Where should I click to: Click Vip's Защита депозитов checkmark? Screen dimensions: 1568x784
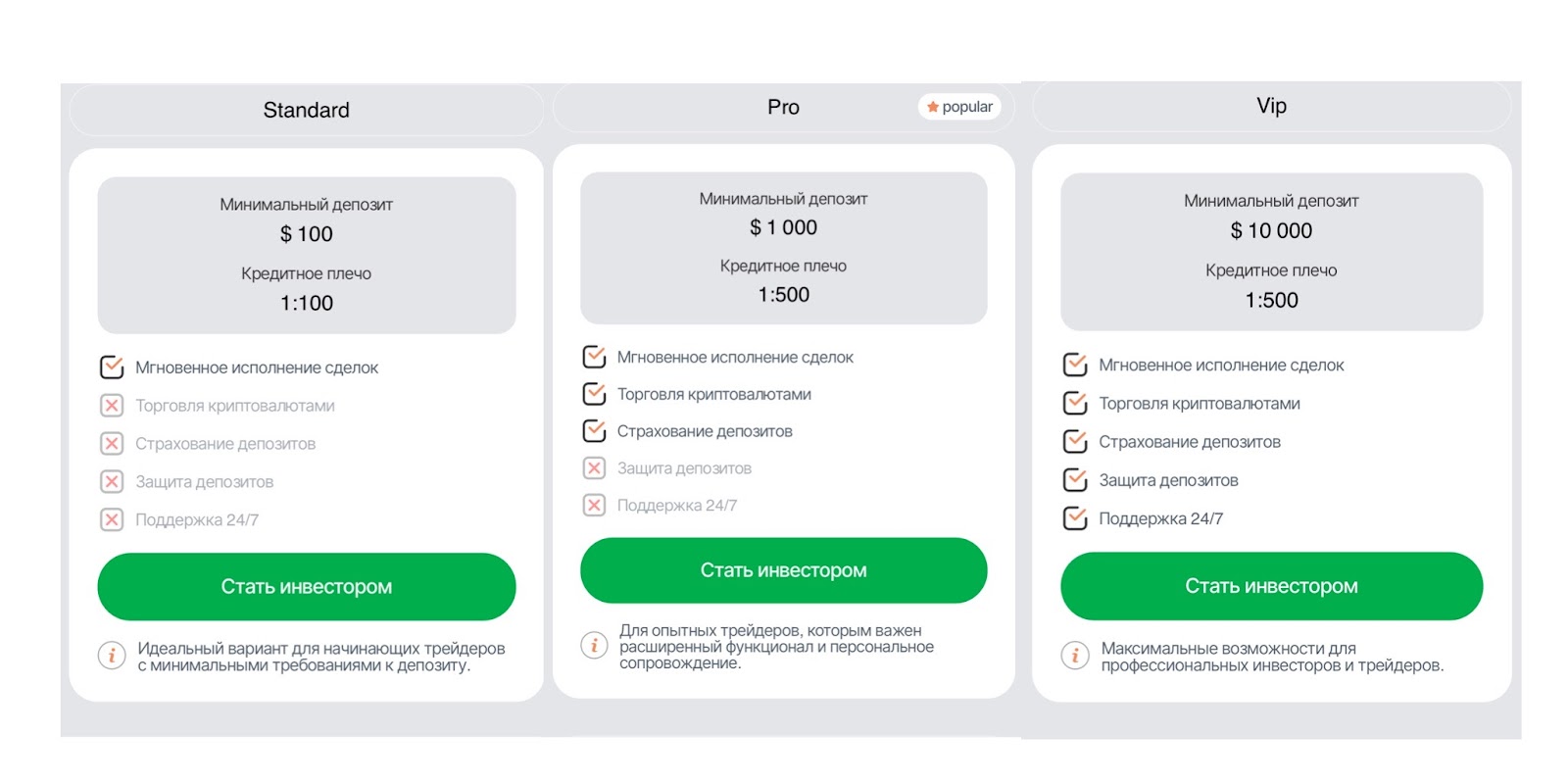point(1075,480)
